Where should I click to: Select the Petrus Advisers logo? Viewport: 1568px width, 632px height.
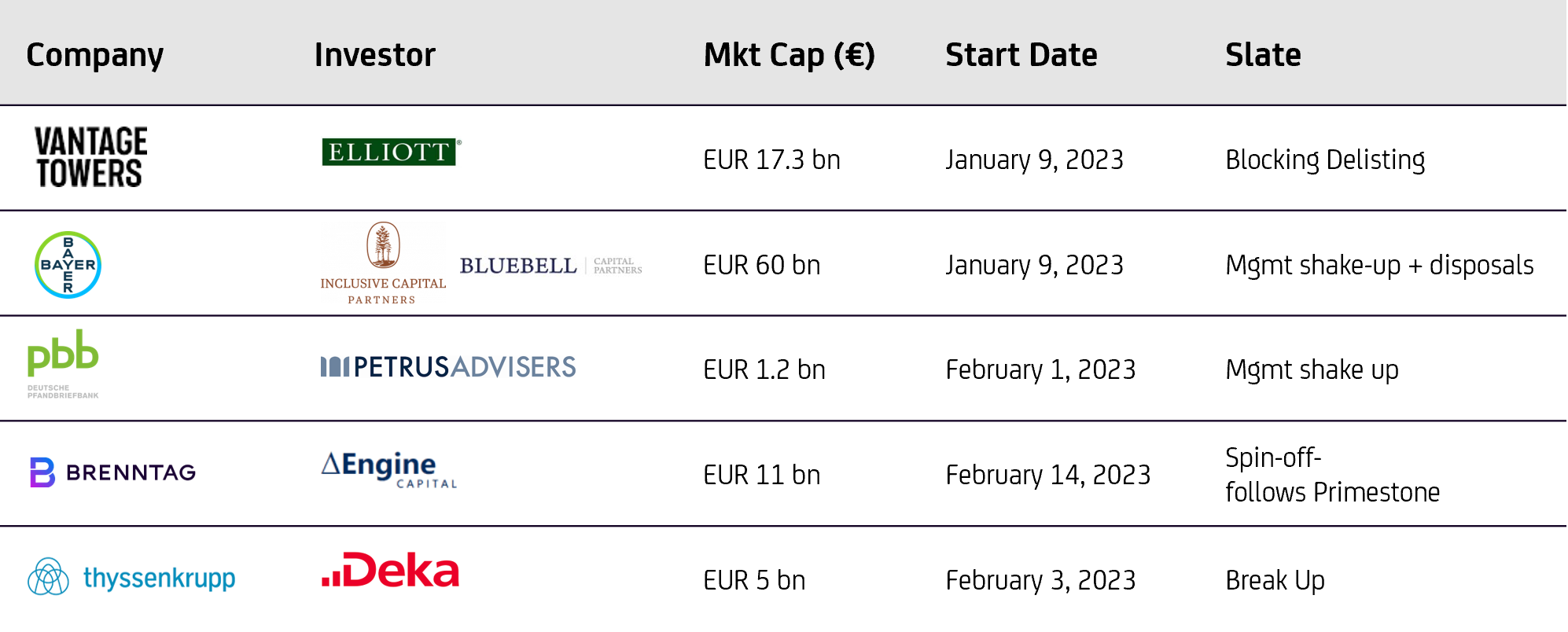coord(447,366)
